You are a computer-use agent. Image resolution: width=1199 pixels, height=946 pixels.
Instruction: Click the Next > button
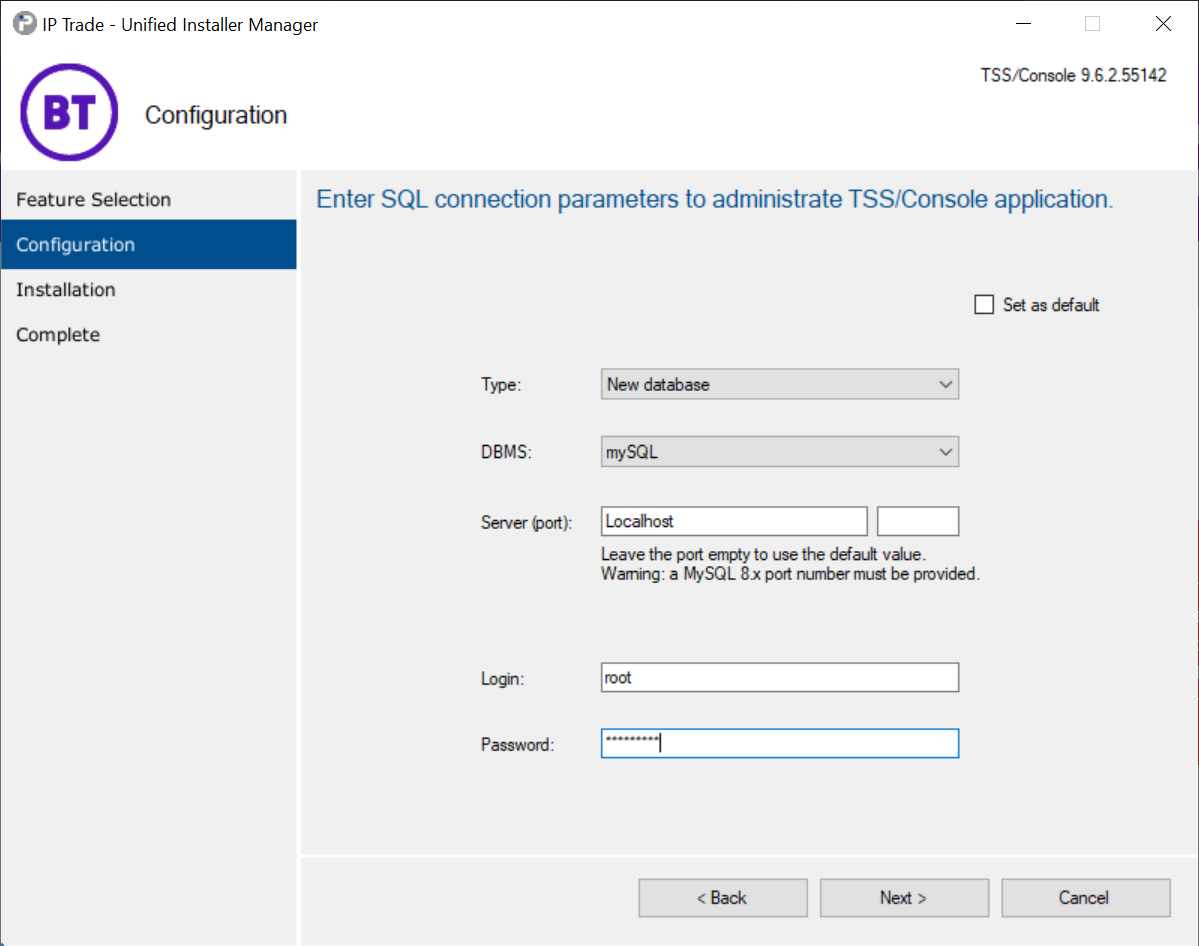tap(904, 898)
